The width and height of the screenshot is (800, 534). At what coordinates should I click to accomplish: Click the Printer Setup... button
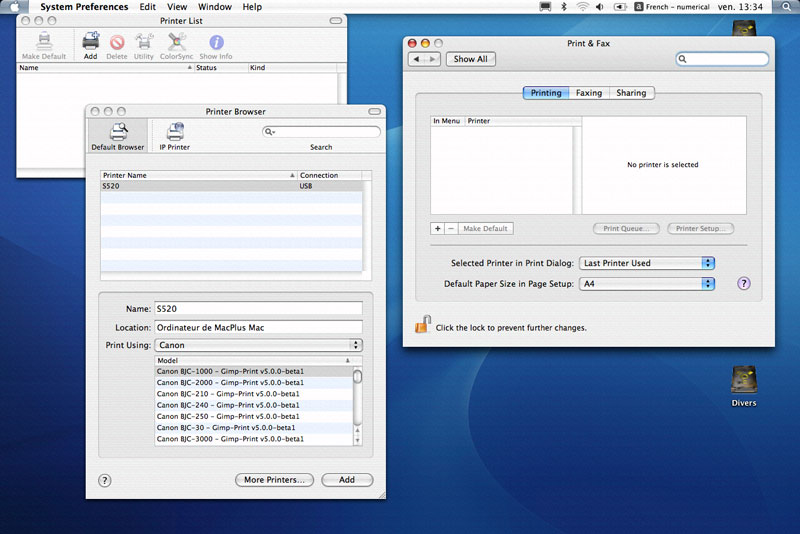click(701, 228)
